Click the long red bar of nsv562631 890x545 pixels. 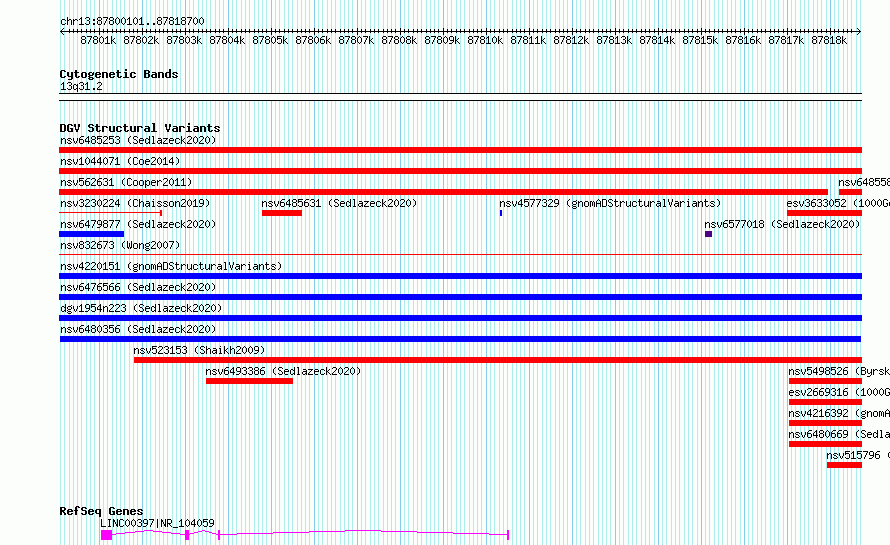coord(443,192)
